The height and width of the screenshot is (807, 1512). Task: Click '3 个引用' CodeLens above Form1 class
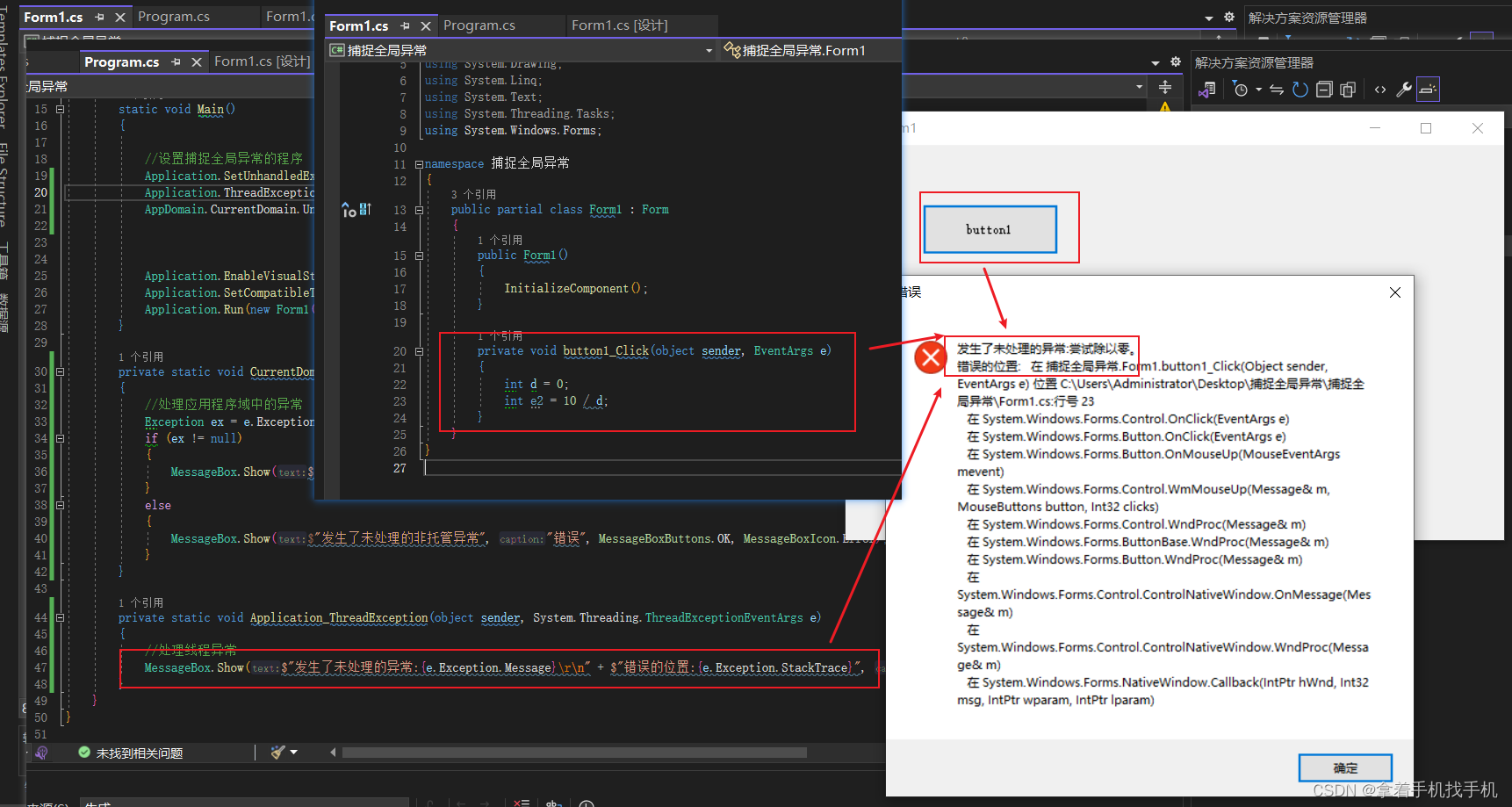click(473, 194)
